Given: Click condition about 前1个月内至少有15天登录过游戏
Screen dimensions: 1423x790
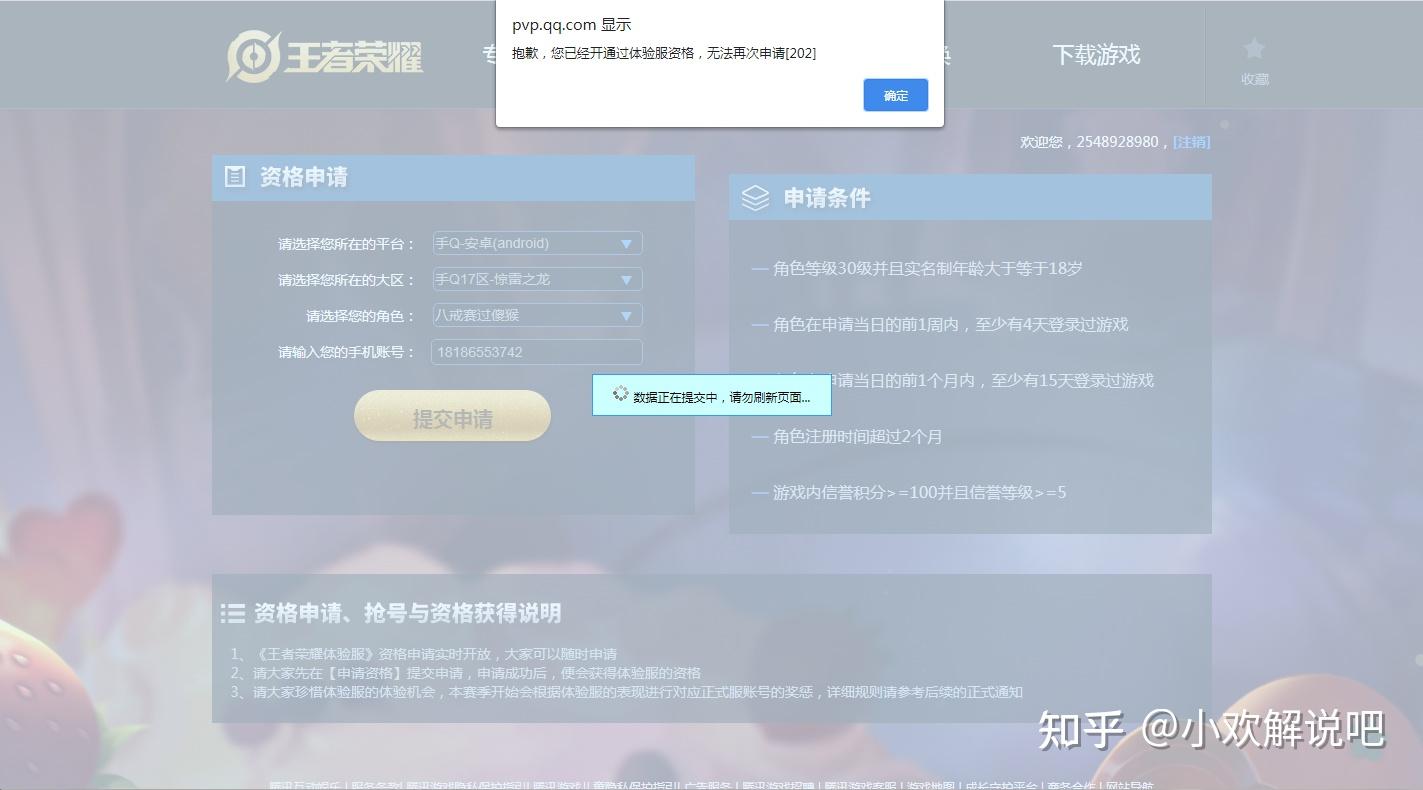Looking at the screenshot, I should [x=963, y=380].
